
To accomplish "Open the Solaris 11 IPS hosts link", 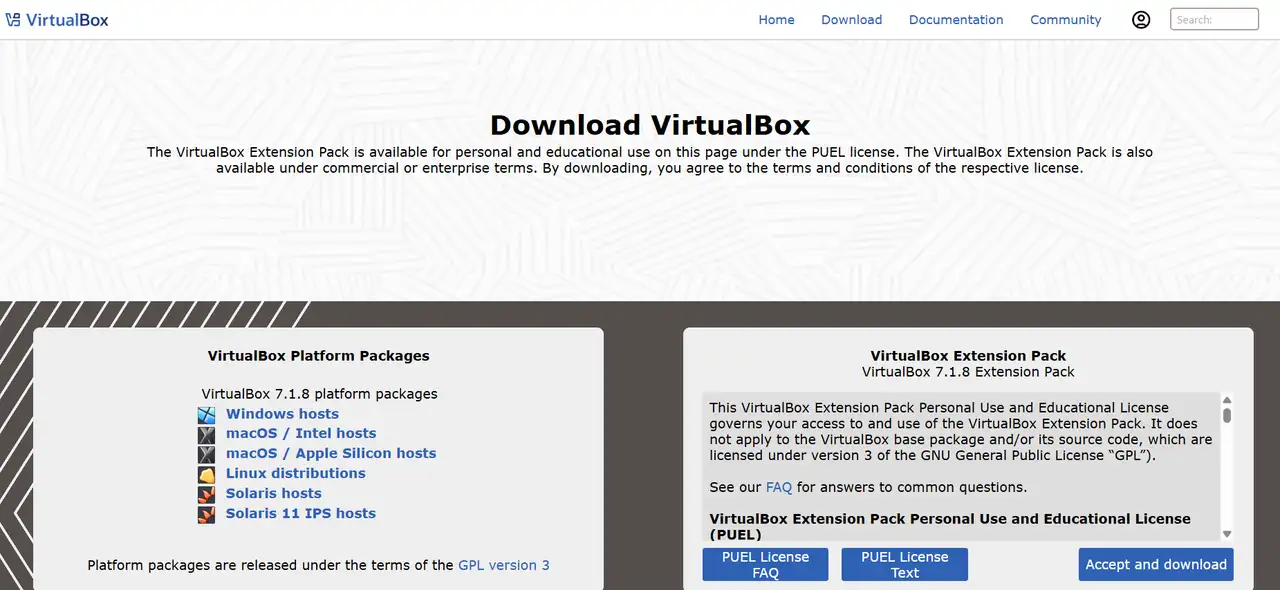I will [301, 513].
